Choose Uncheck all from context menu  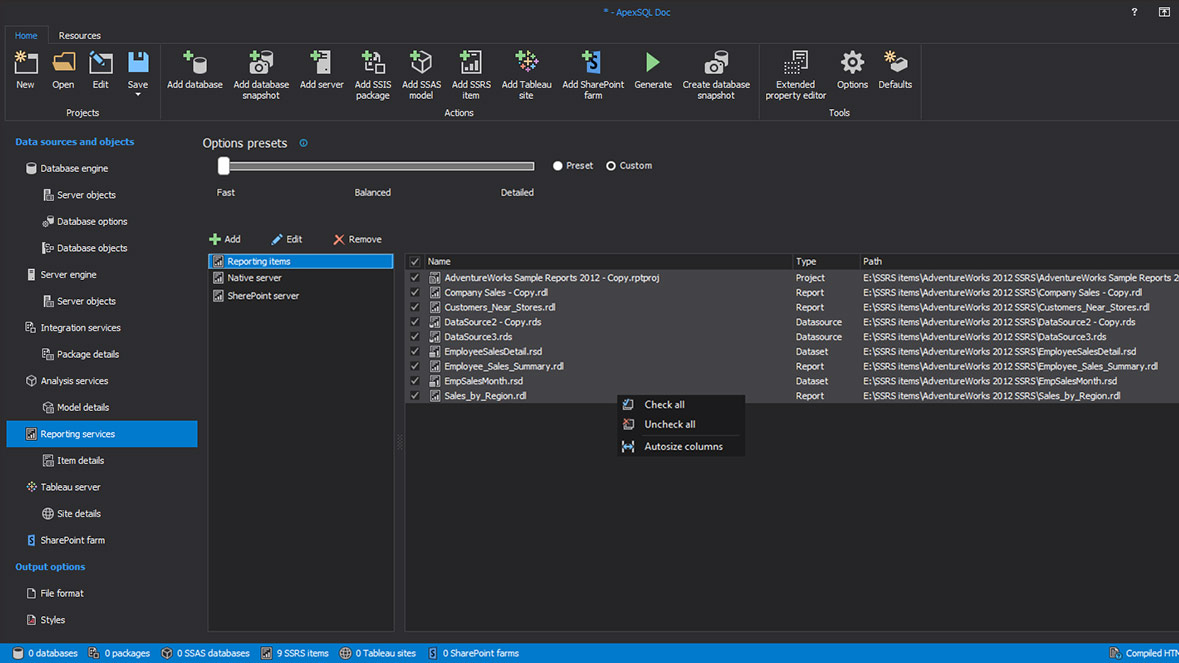pos(680,424)
